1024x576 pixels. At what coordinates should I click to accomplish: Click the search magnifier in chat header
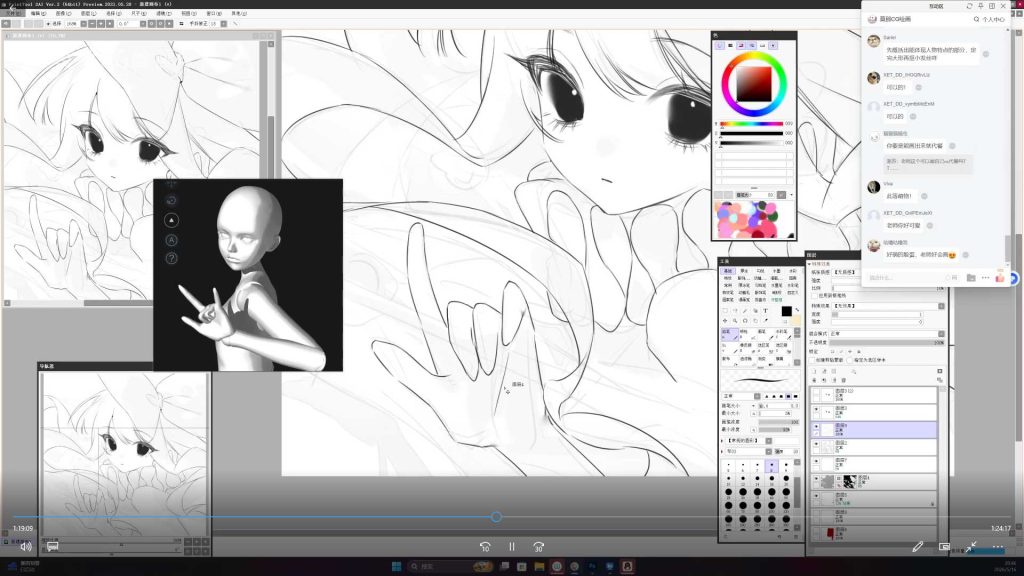pyautogui.click(x=976, y=19)
